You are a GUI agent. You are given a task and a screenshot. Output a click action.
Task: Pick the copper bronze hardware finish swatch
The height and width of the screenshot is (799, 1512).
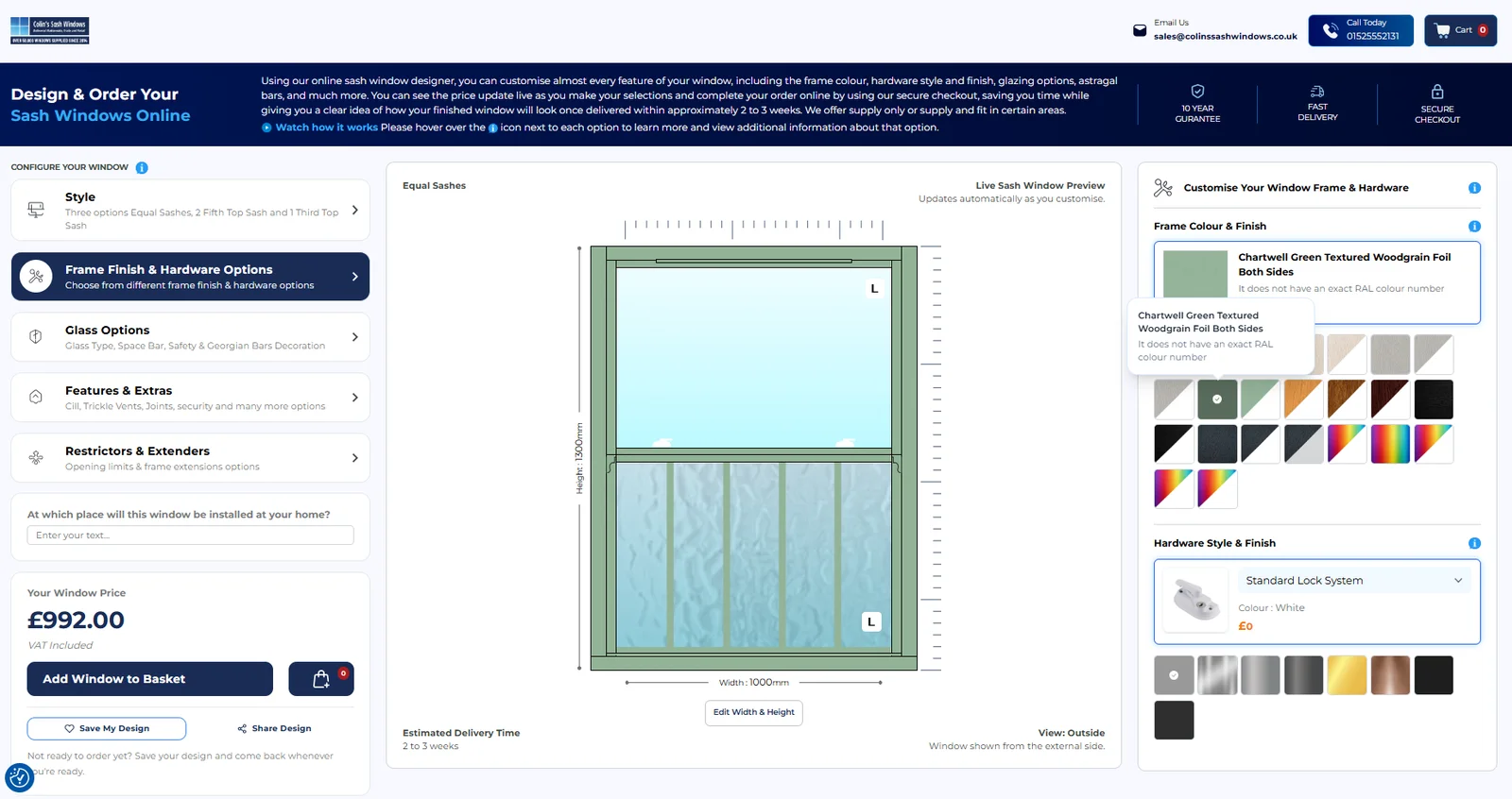pyautogui.click(x=1390, y=675)
